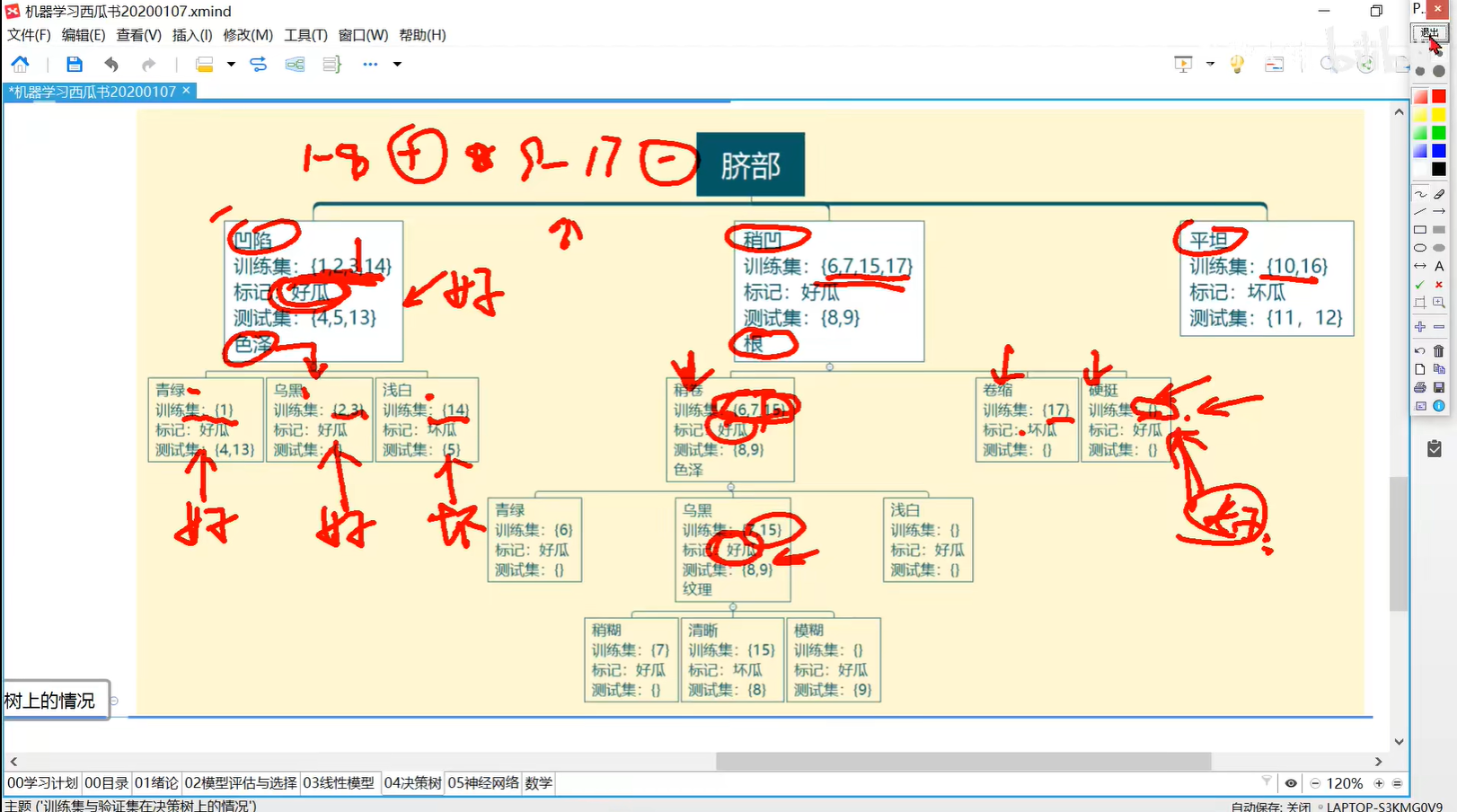
Task: Select the arrow annotation tool
Action: pos(1439,212)
